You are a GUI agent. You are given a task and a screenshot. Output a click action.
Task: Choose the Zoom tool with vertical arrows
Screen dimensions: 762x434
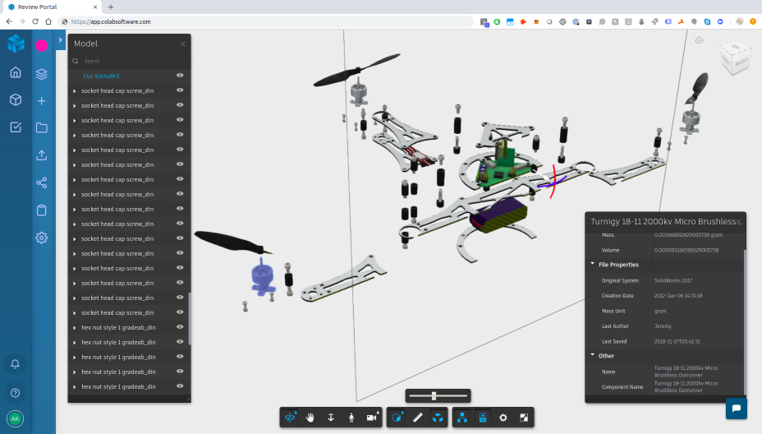pyautogui.click(x=331, y=417)
